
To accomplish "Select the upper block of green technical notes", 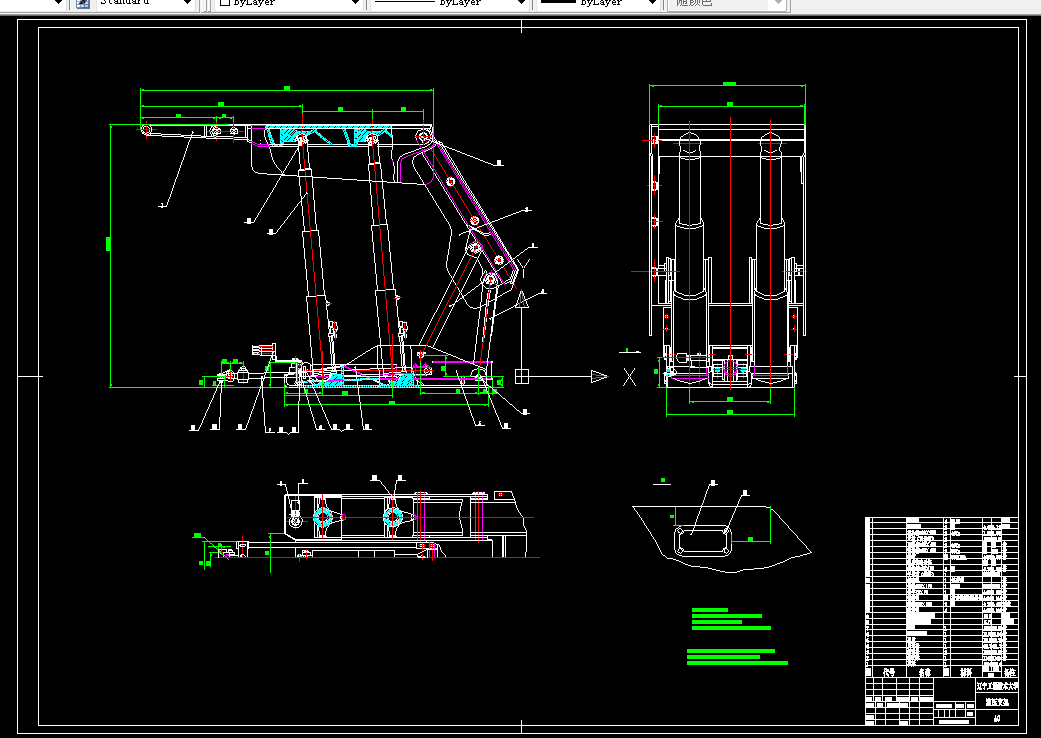I will 731,619.
